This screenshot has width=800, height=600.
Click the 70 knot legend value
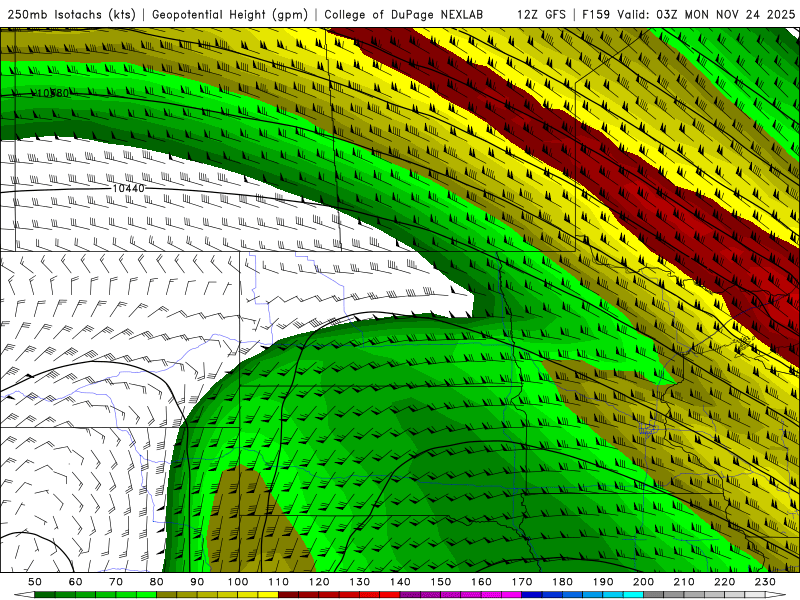coord(116,582)
